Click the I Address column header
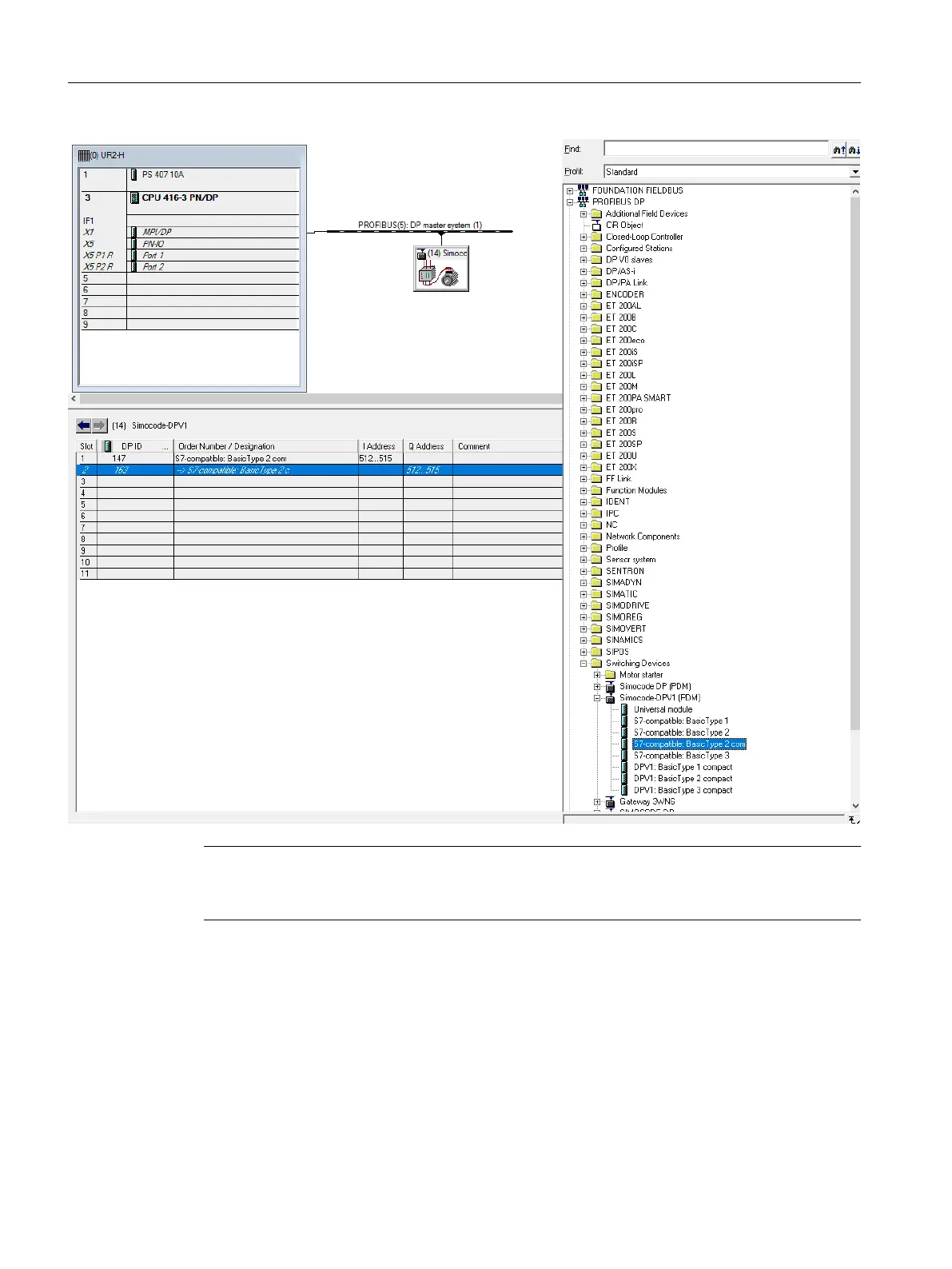 (x=380, y=446)
